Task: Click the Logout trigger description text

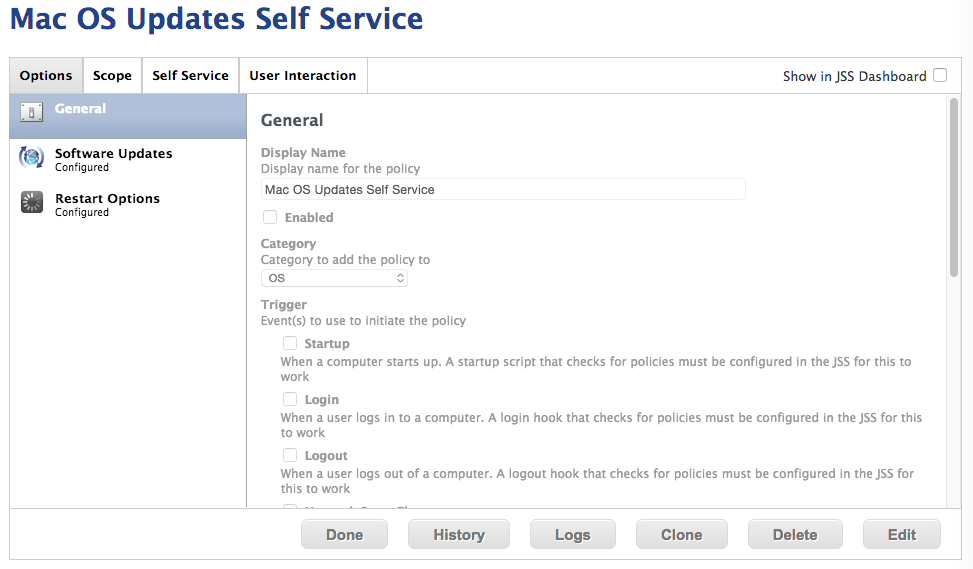Action: click(597, 481)
